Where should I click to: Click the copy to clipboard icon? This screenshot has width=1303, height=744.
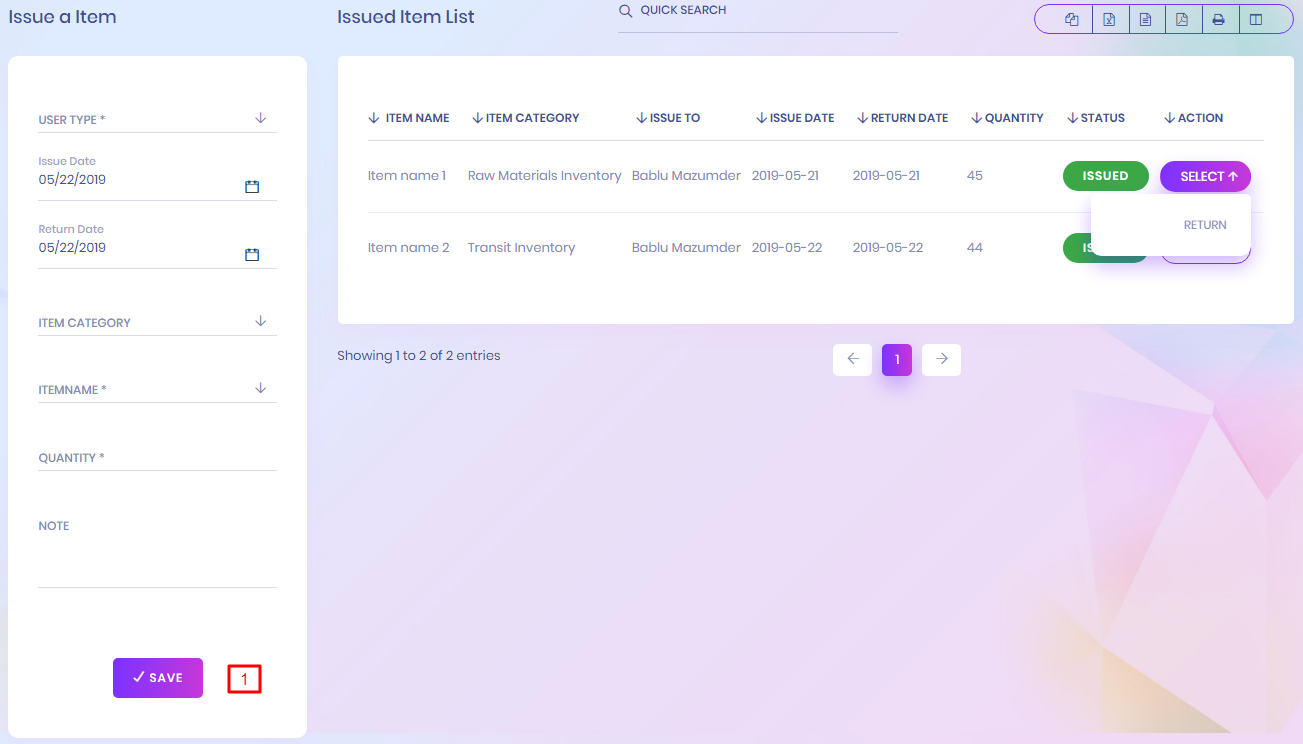click(1072, 19)
